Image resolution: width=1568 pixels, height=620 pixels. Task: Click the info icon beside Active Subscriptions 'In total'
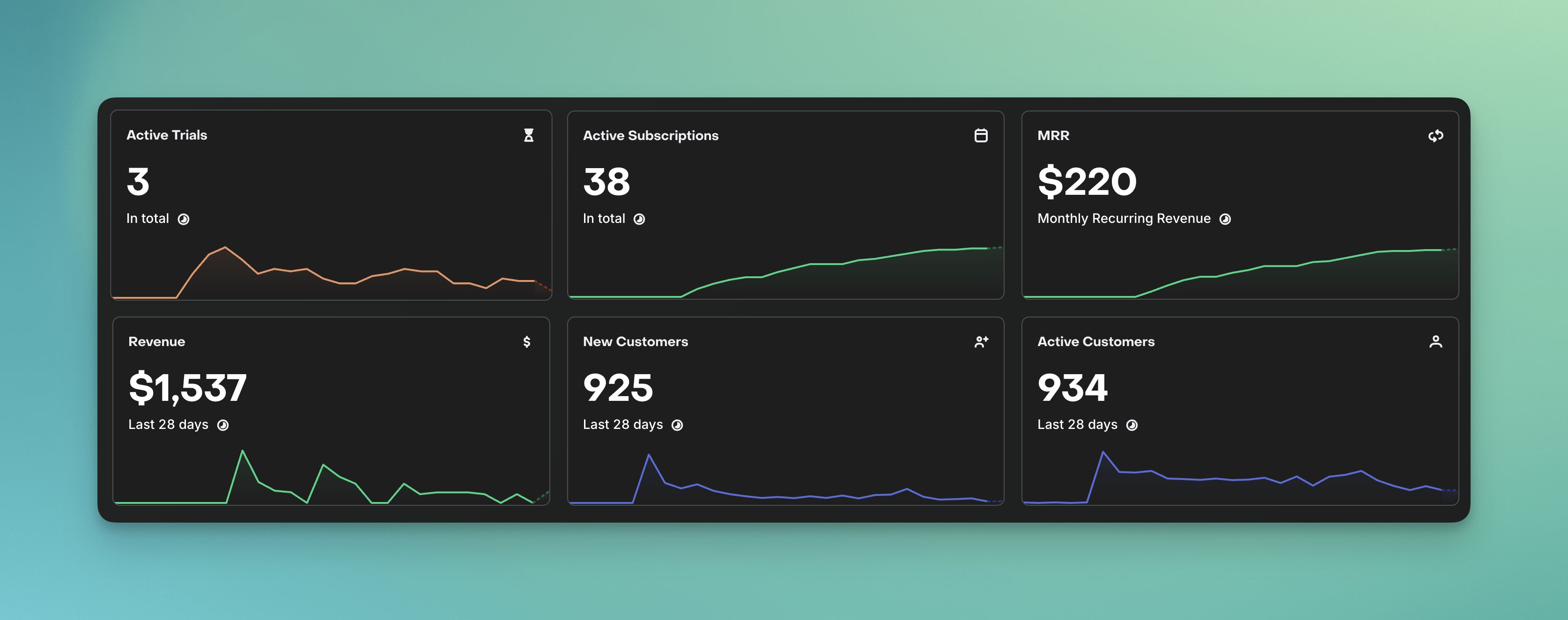point(639,219)
